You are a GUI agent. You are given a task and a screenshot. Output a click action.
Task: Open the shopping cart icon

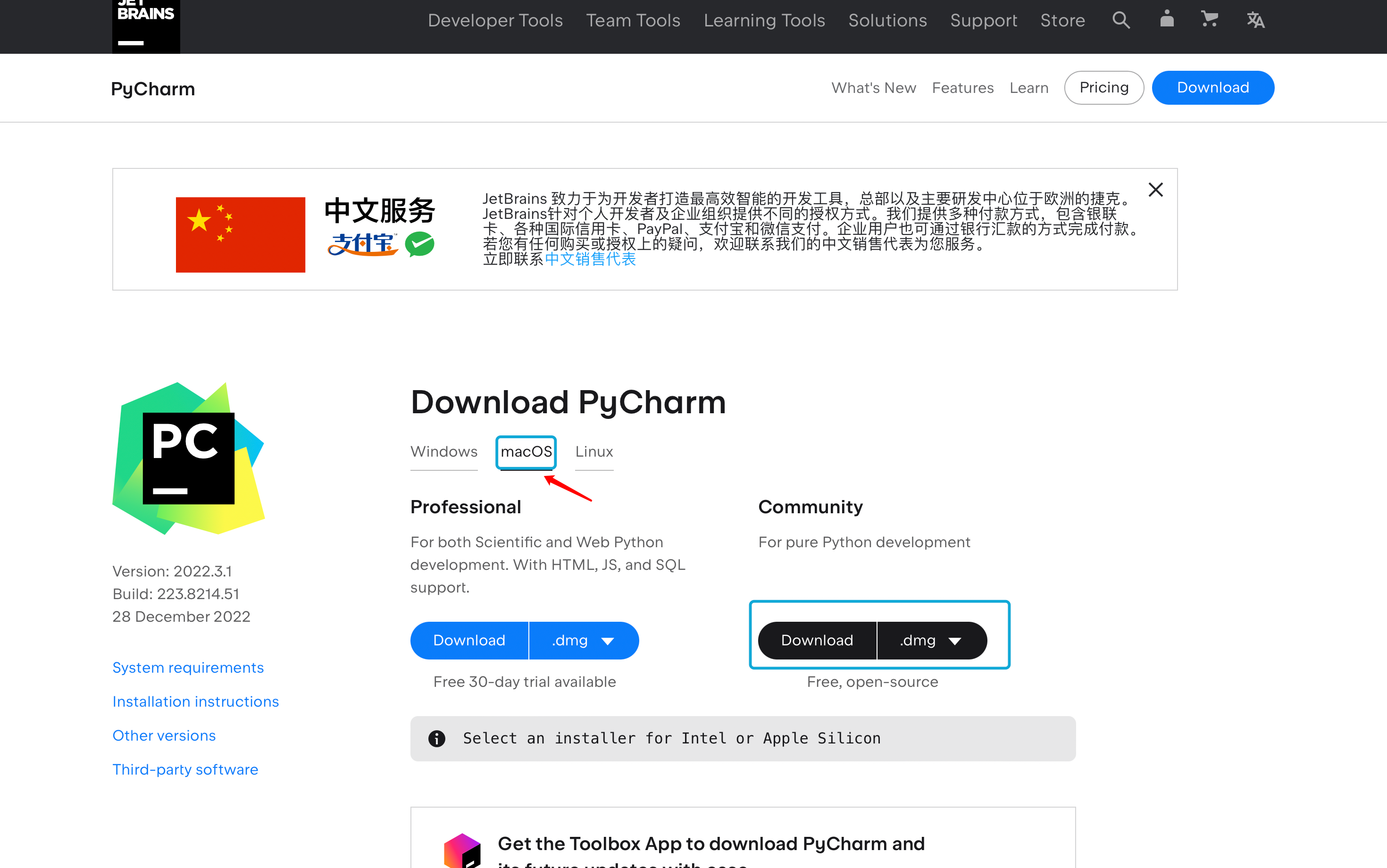1210,19
